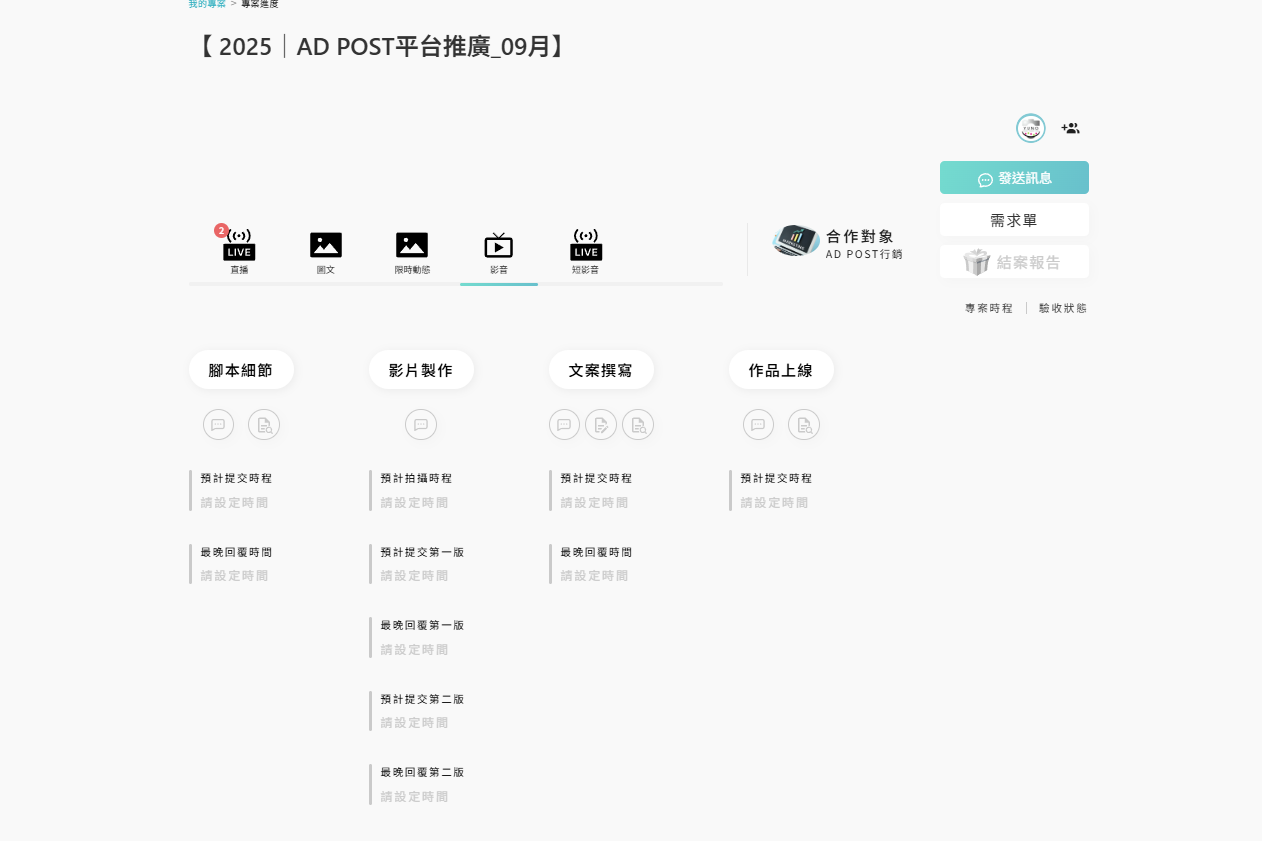Open the 需求單 button

(1014, 220)
